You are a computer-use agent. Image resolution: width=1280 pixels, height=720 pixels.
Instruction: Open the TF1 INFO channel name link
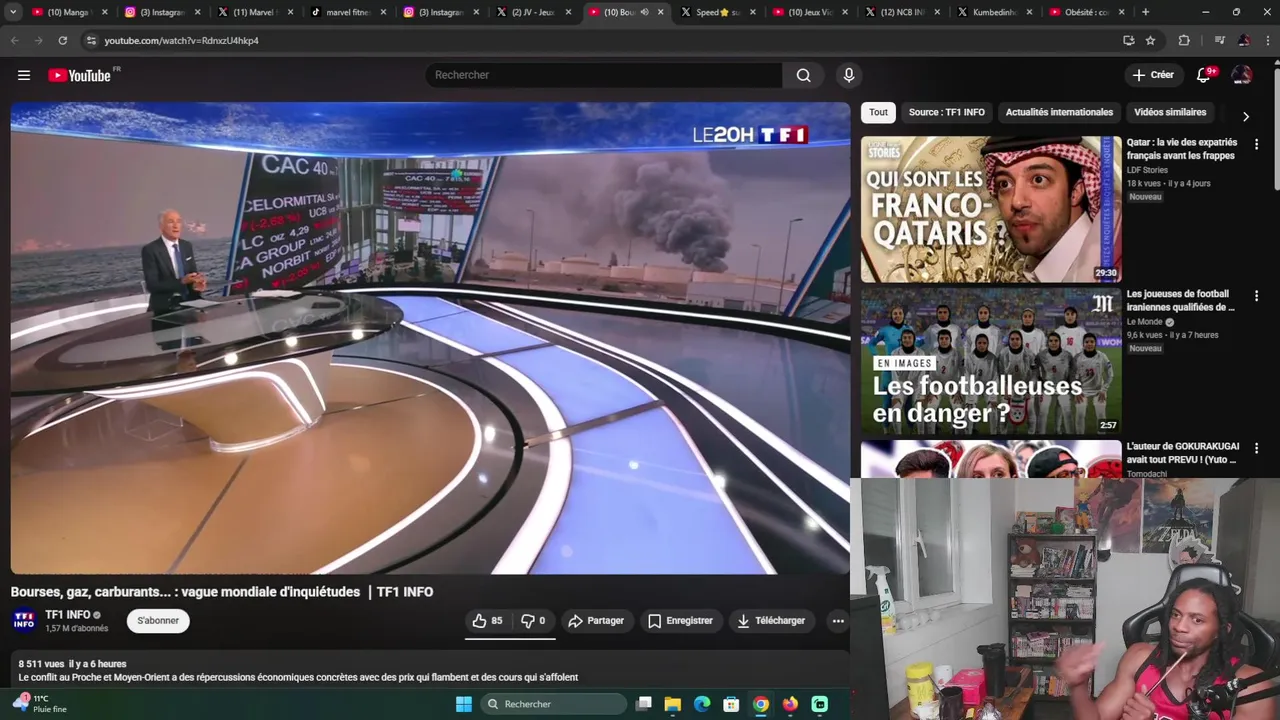[x=67, y=615]
